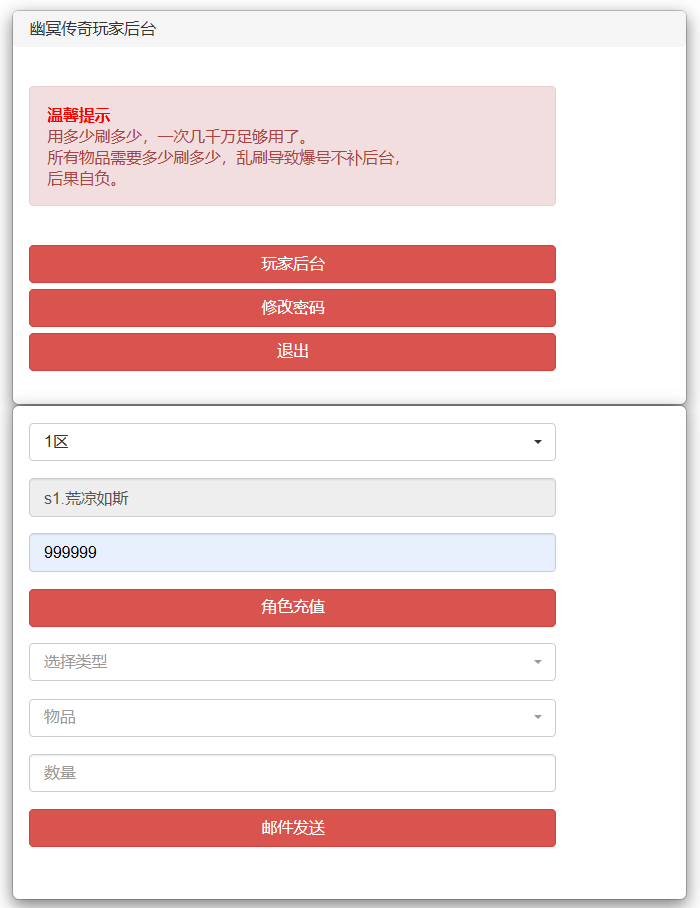Choose a different server in the region combo box
This screenshot has width=700, height=908.
292,442
